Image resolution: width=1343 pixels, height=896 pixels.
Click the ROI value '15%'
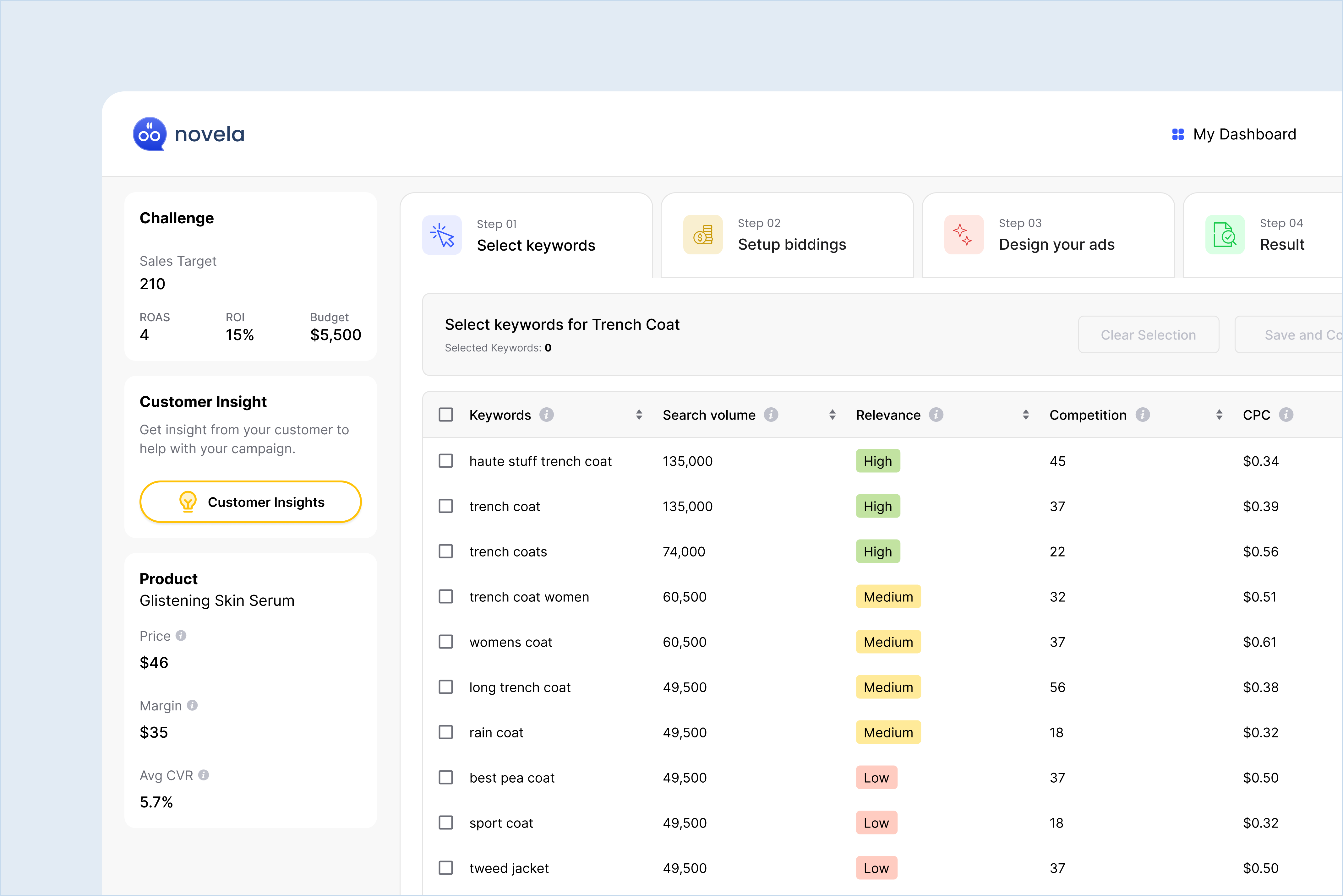[x=239, y=335]
